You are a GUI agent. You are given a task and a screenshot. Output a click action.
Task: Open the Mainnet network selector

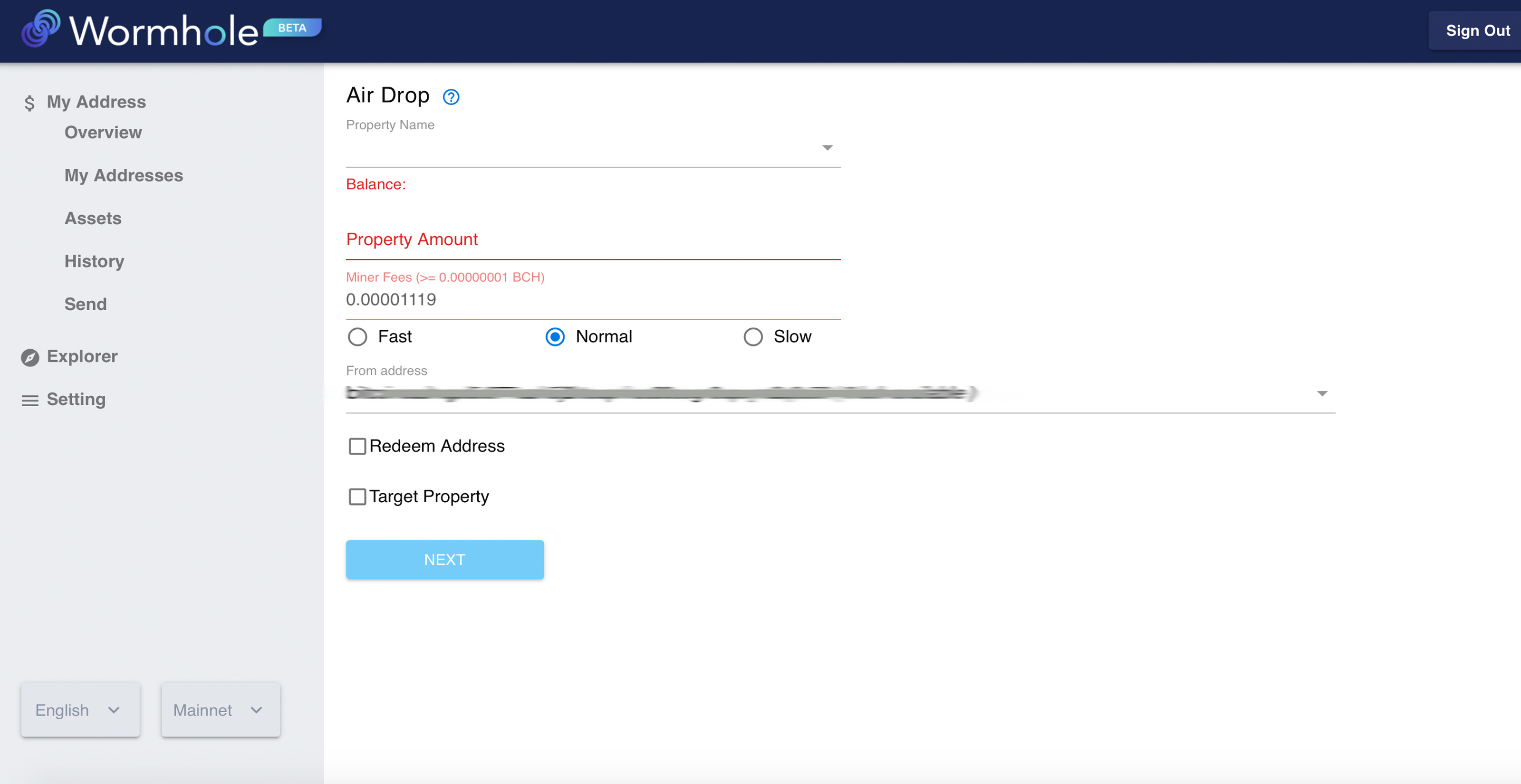[218, 710]
